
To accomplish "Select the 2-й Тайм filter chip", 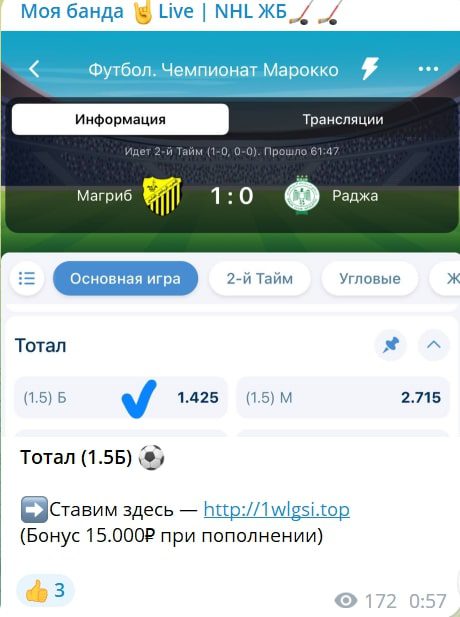I will pyautogui.click(x=260, y=279).
